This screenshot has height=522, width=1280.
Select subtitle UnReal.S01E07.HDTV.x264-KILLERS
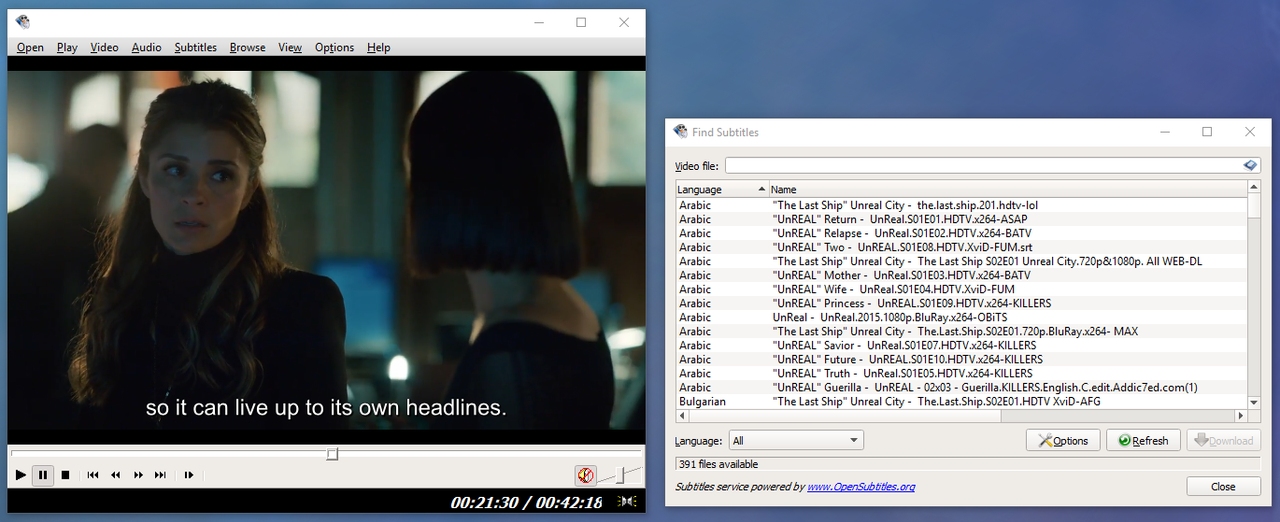961,345
